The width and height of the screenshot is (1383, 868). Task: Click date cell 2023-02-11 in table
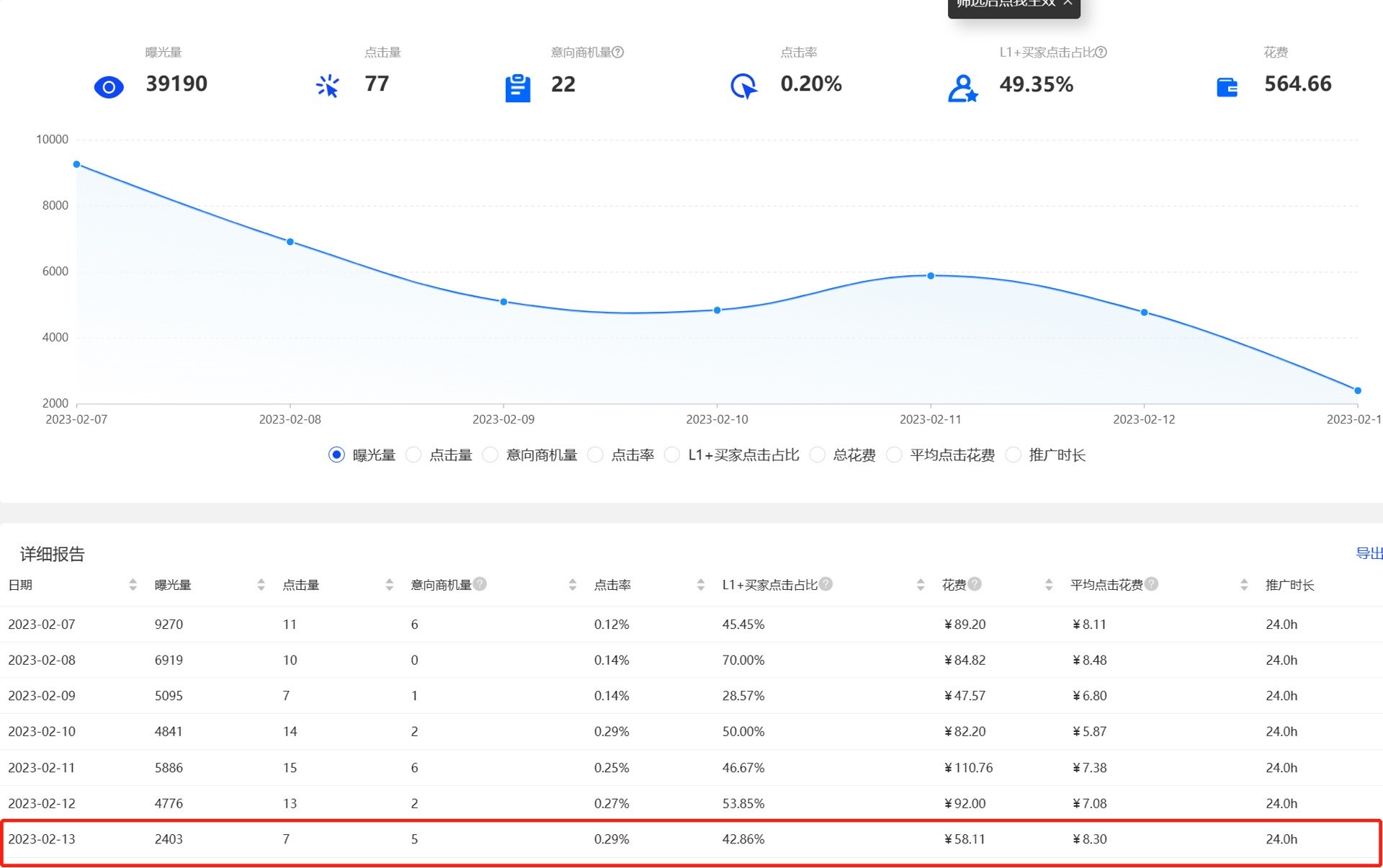(42, 768)
